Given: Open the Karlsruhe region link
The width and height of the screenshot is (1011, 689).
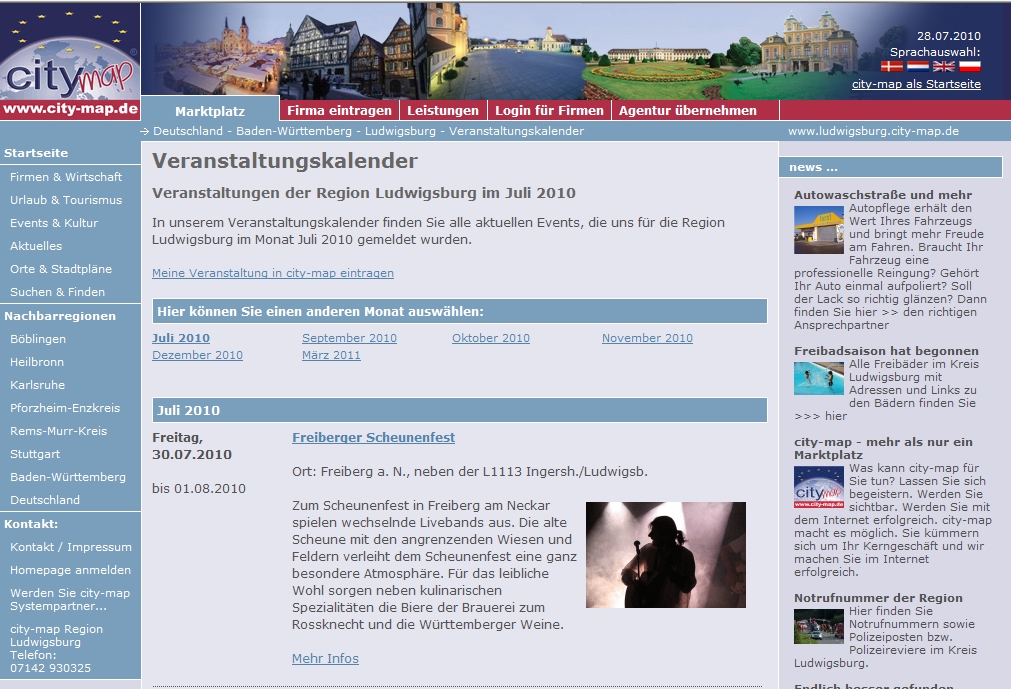Looking at the screenshot, I should click(37, 385).
